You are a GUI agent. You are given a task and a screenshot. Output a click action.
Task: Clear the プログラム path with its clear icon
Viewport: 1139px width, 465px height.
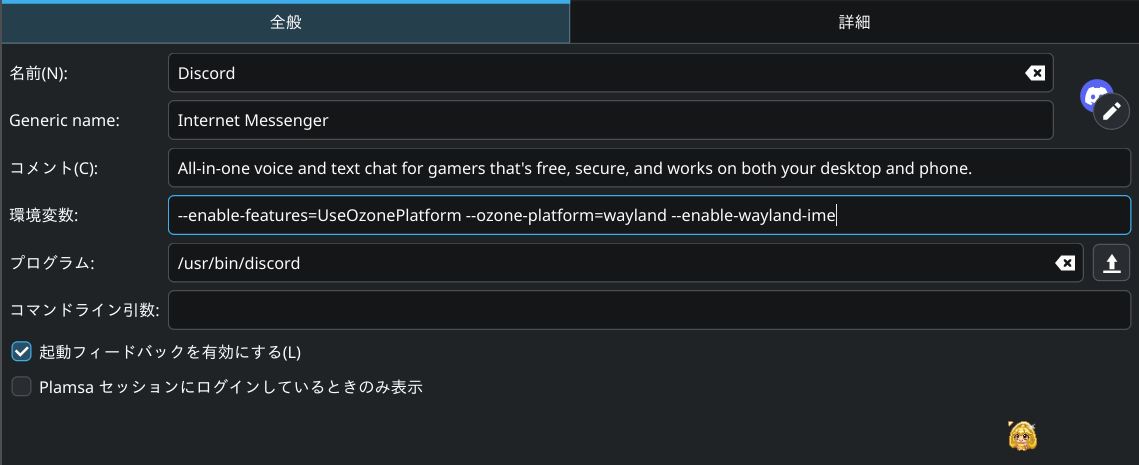[1066, 263]
